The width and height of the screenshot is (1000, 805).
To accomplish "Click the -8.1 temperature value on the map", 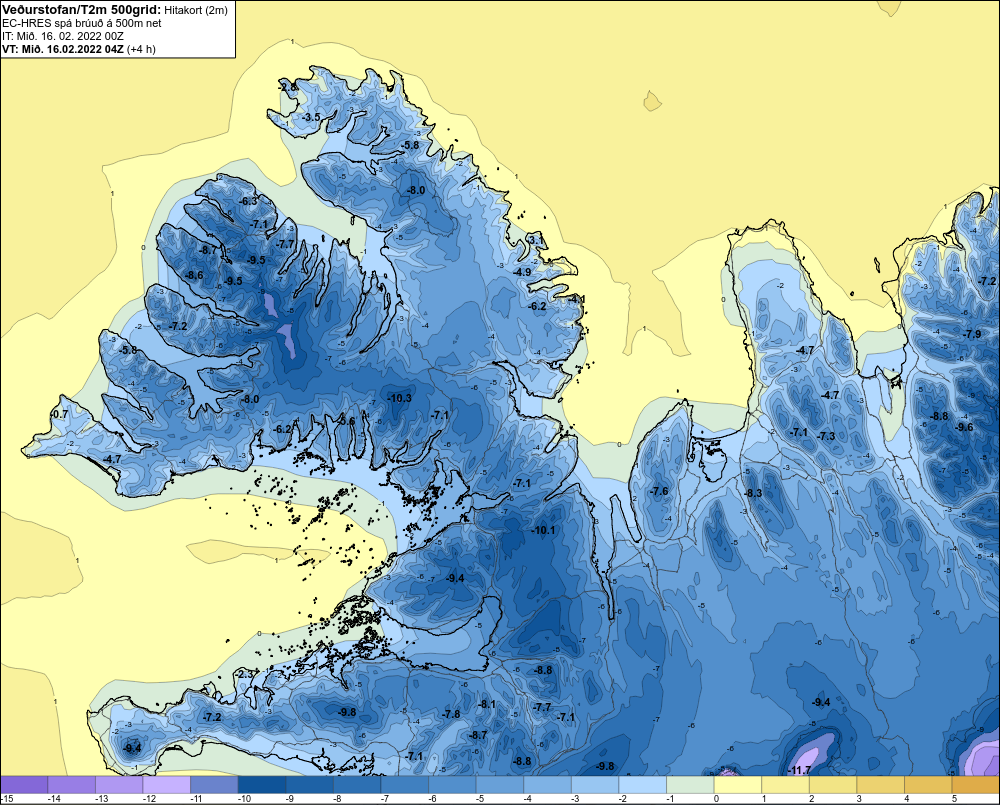I will pyautogui.click(x=486, y=704).
